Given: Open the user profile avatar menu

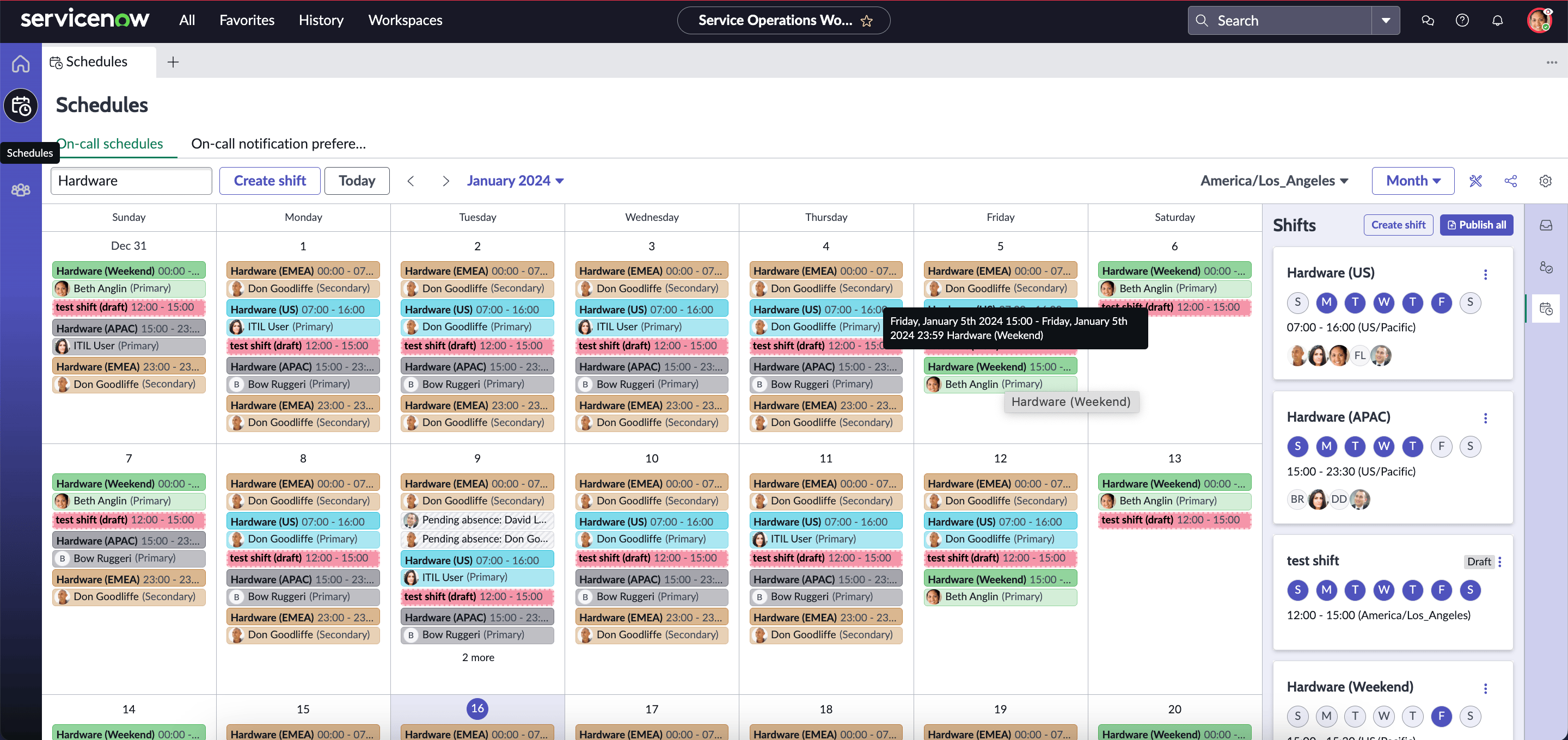Looking at the screenshot, I should click(1540, 21).
